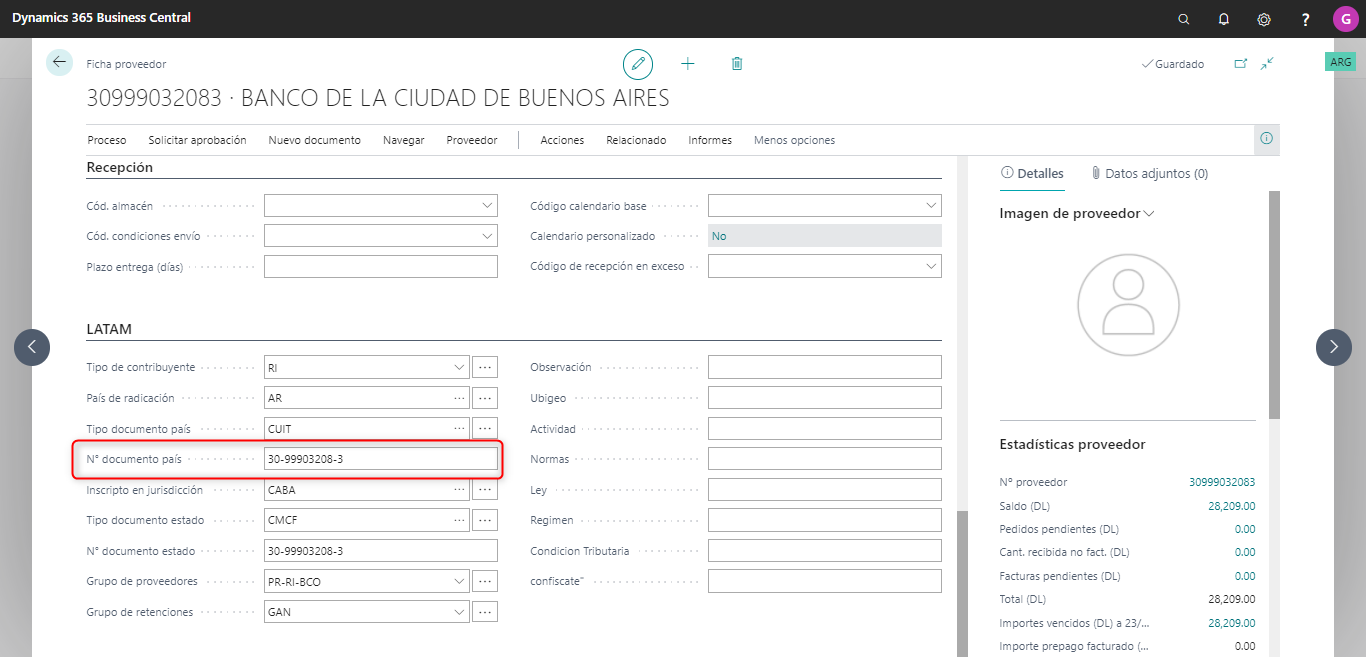Click the Nº documento estado field
The height and width of the screenshot is (657, 1366).
coord(381,551)
